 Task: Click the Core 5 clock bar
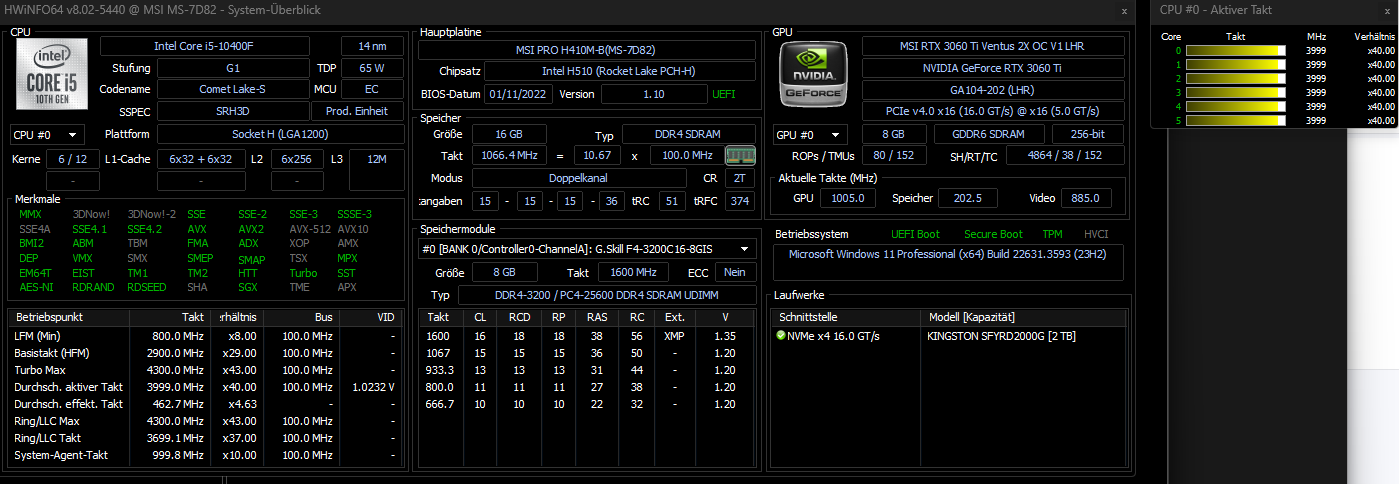coord(1236,120)
